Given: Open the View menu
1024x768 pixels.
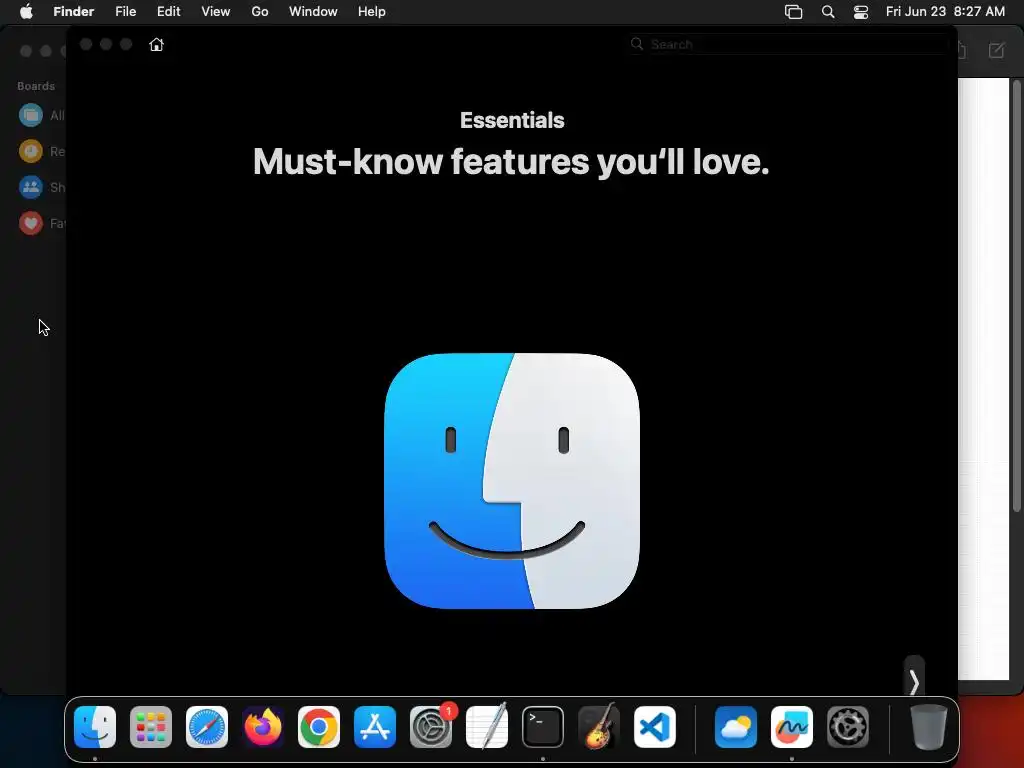Looking at the screenshot, I should [x=216, y=12].
